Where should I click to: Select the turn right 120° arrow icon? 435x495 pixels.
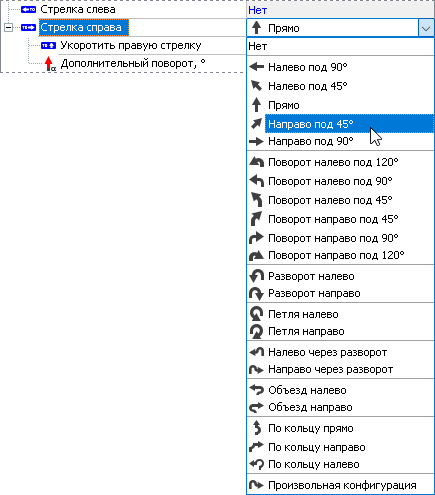point(256,255)
